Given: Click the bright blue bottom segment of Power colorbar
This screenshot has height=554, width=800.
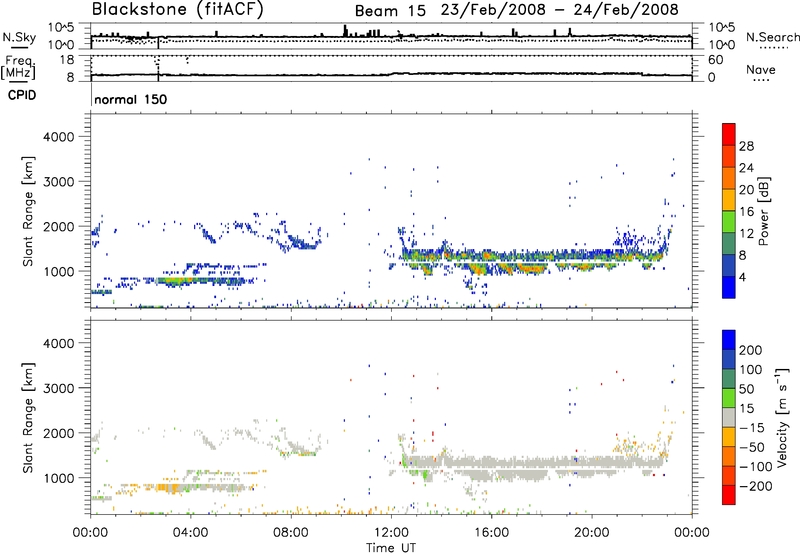Looking at the screenshot, I should pos(729,287).
